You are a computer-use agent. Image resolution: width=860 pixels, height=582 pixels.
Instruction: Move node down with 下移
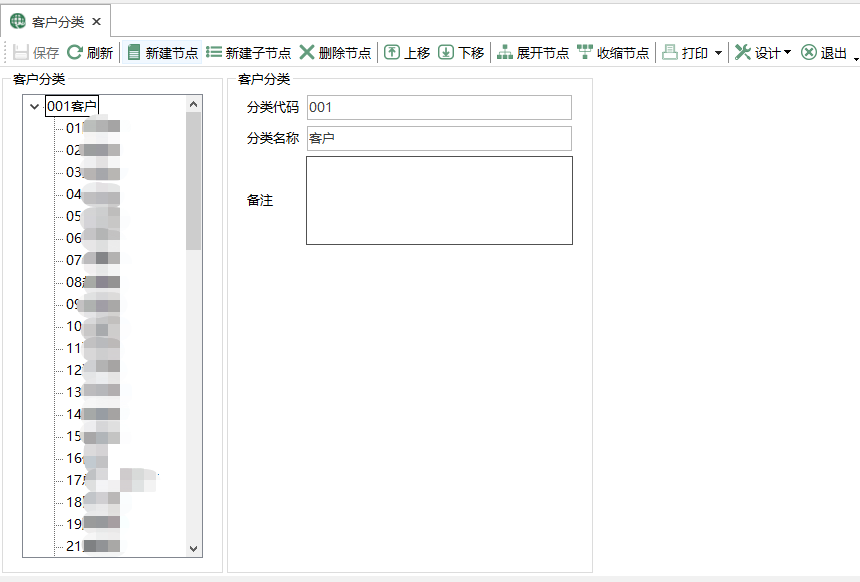(461, 53)
